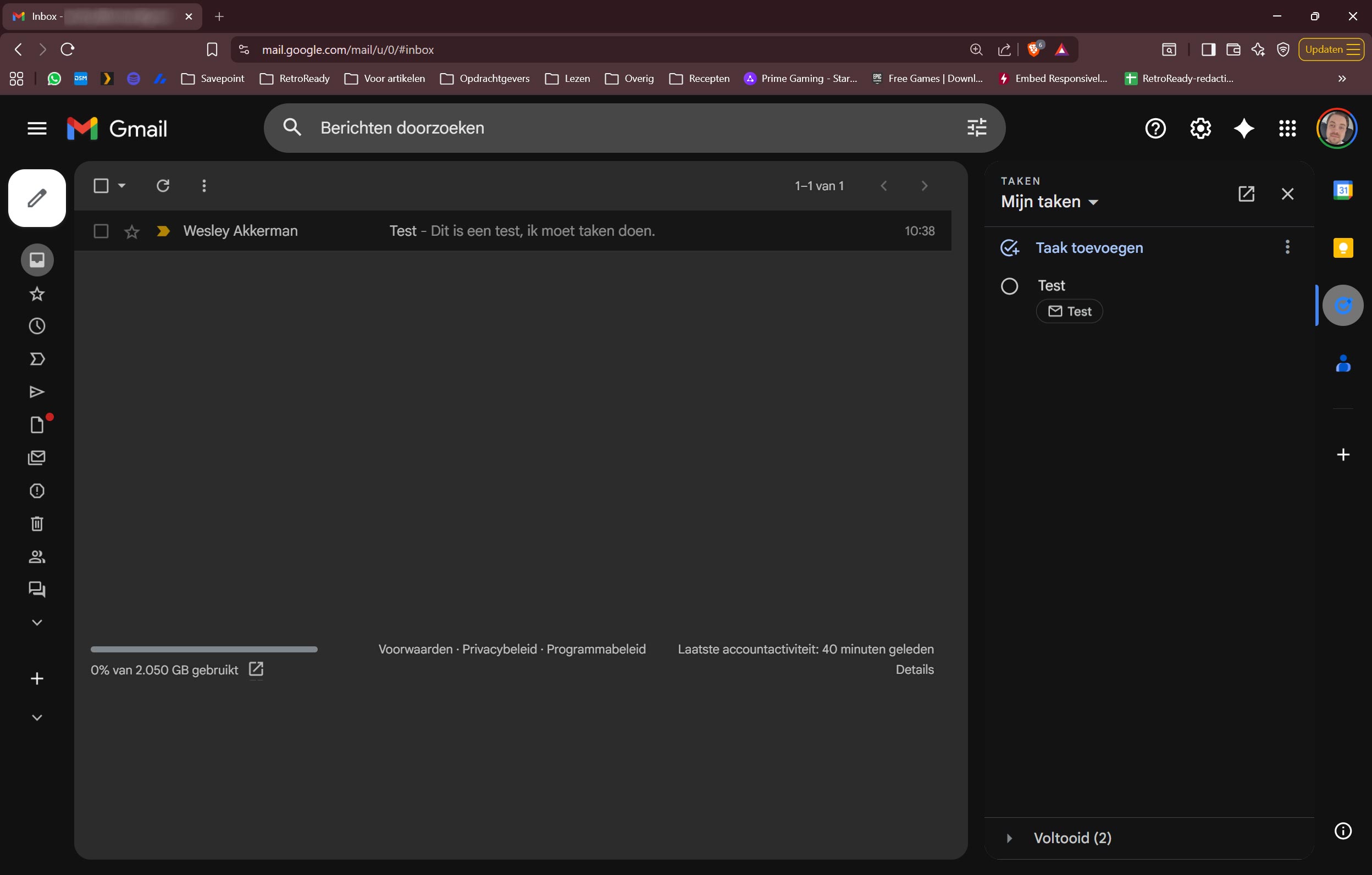Expand the Voltooid (2) section

pyautogui.click(x=1009, y=838)
